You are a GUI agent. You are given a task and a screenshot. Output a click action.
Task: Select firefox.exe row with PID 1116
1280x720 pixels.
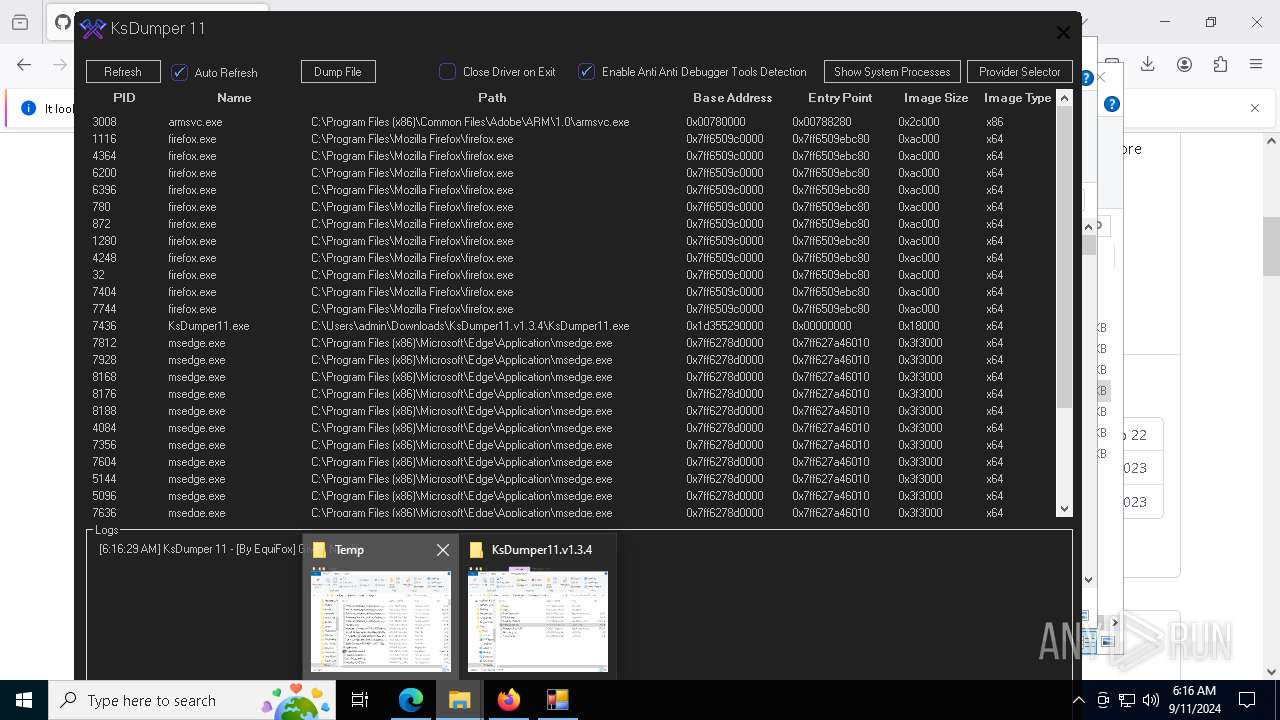pos(570,139)
